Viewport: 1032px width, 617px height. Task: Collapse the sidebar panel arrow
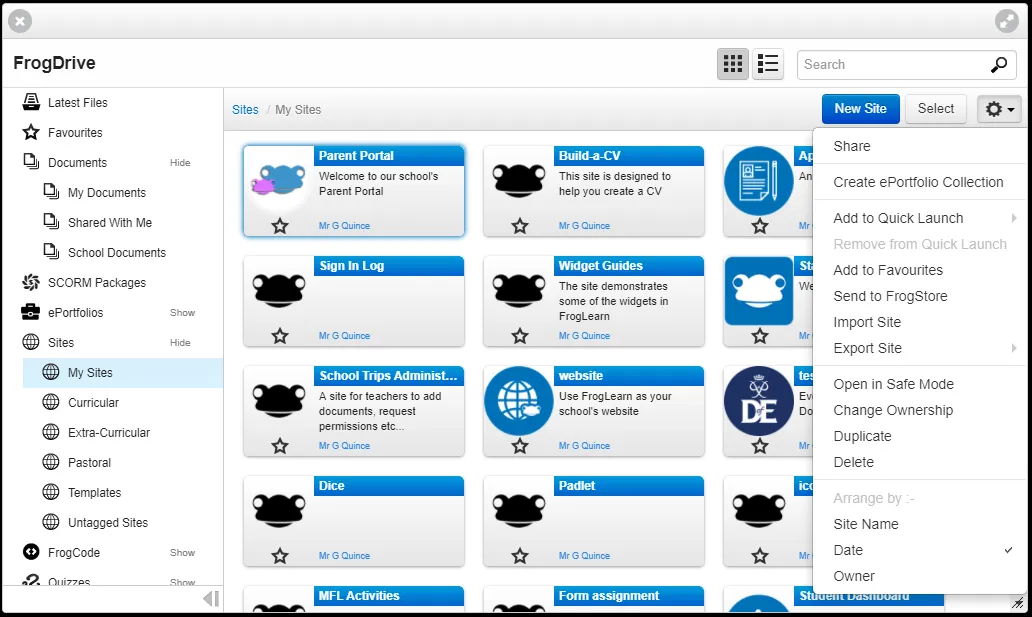coord(211,599)
